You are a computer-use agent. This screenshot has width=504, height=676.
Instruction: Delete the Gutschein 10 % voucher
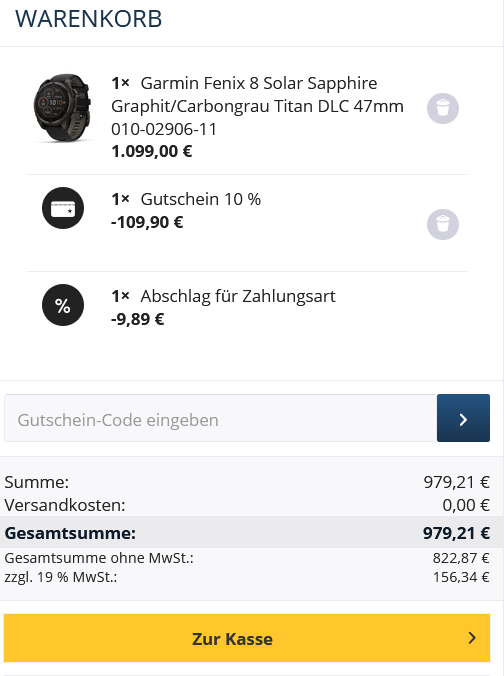(x=443, y=225)
